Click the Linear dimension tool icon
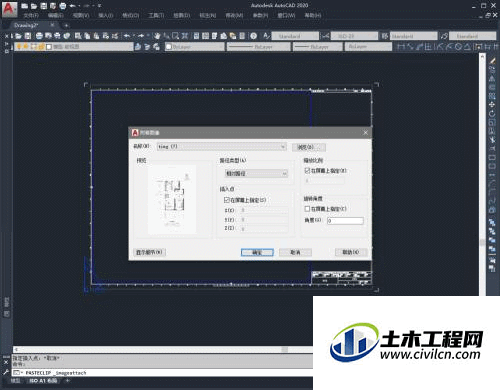Viewport: 500px width, 390px height. [401, 47]
